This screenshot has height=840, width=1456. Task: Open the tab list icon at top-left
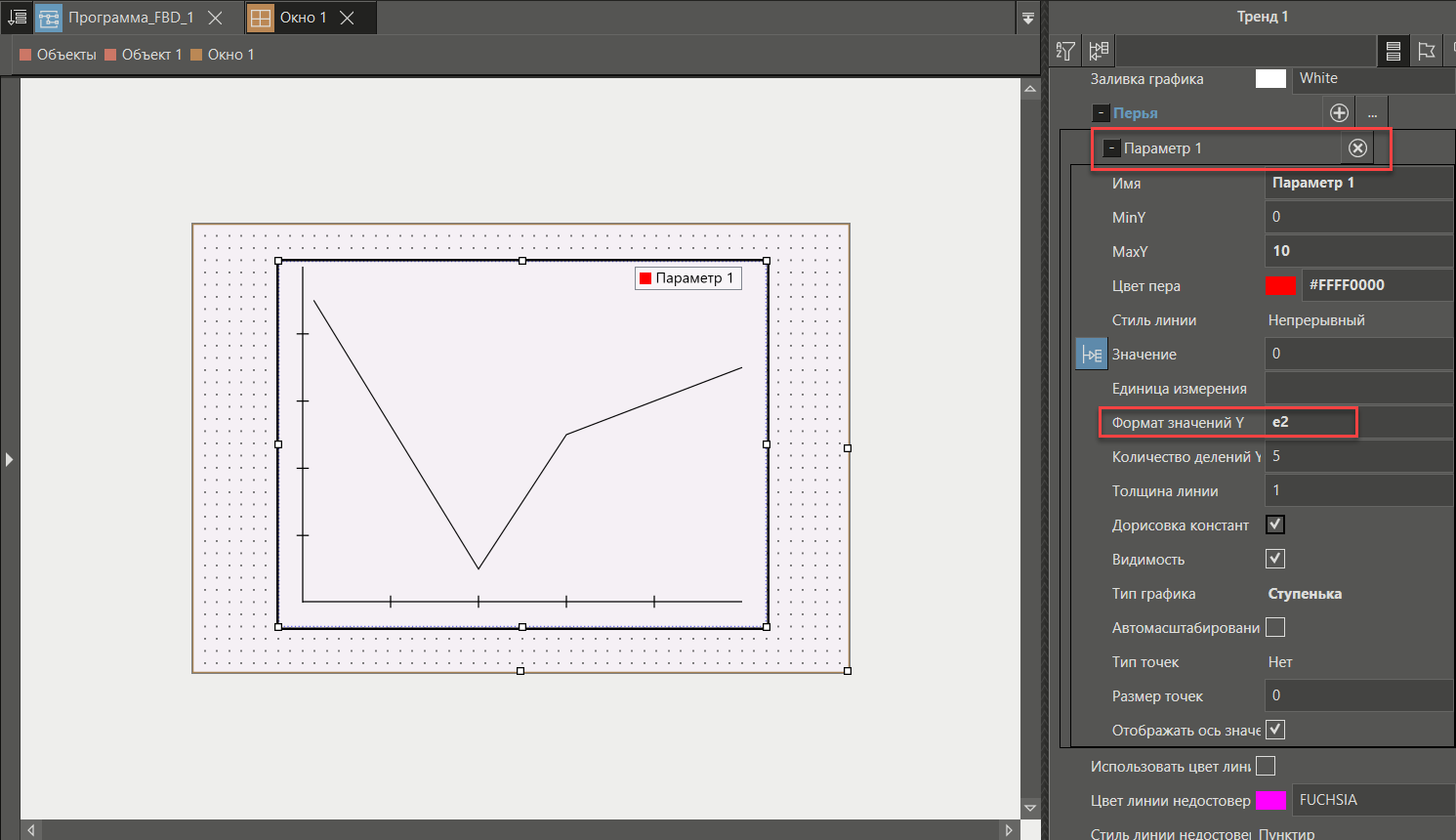click(x=17, y=17)
